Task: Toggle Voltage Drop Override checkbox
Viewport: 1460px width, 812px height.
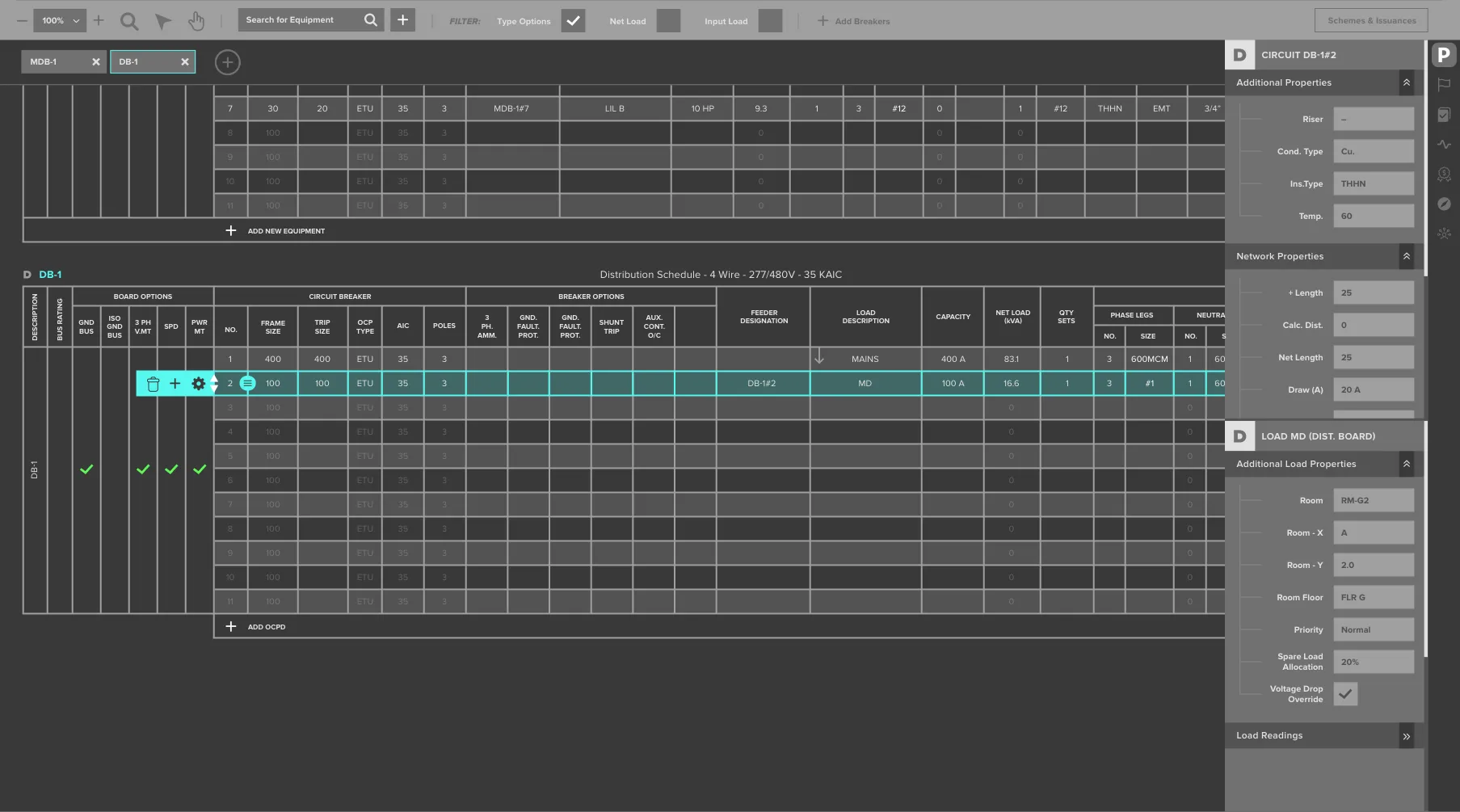Action: (1345, 694)
